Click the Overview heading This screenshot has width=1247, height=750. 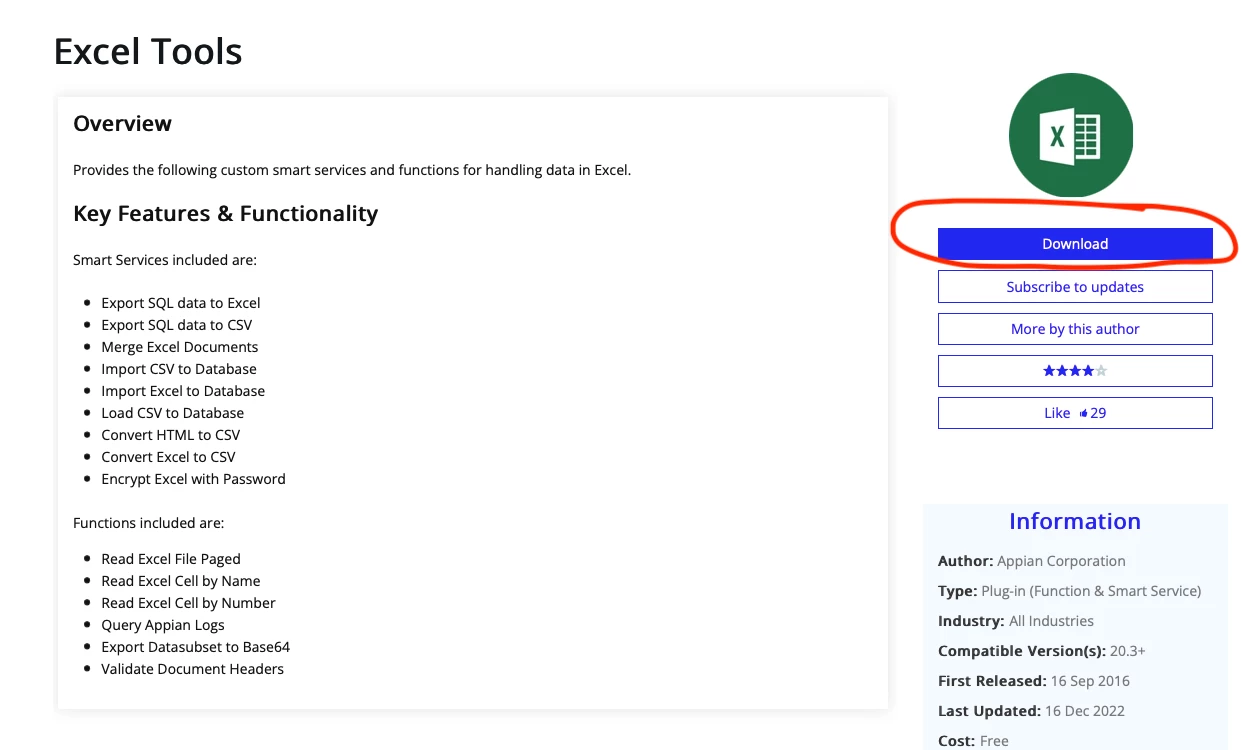(122, 124)
